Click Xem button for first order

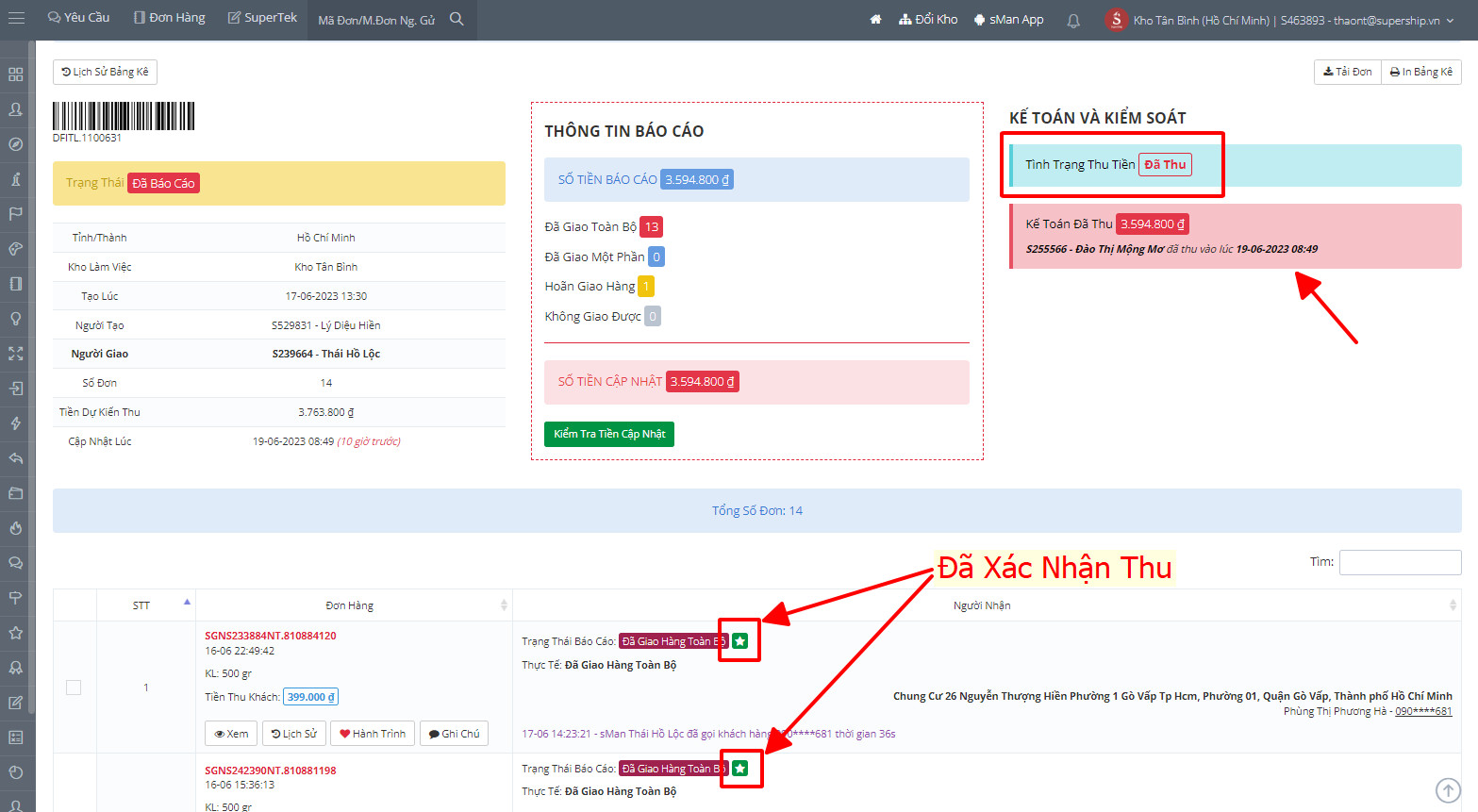coord(231,734)
